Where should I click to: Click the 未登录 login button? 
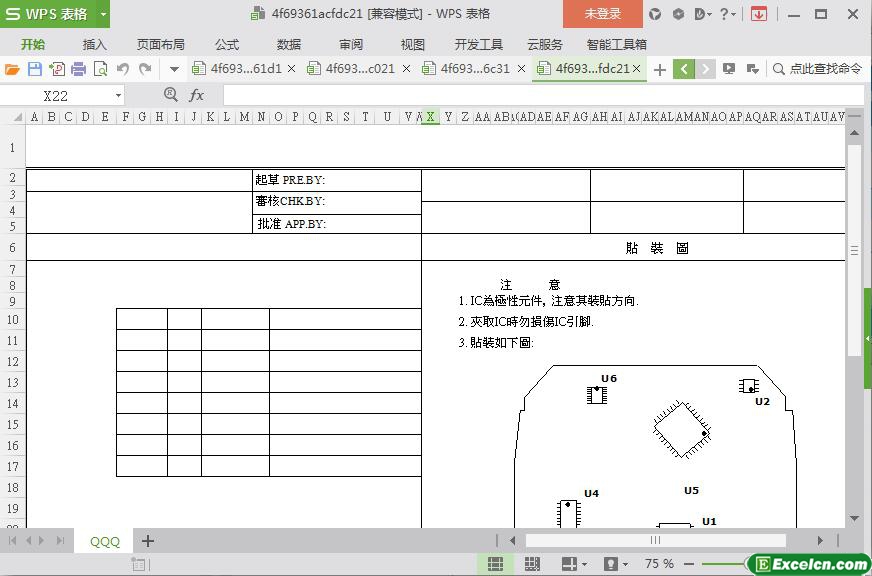tap(603, 14)
